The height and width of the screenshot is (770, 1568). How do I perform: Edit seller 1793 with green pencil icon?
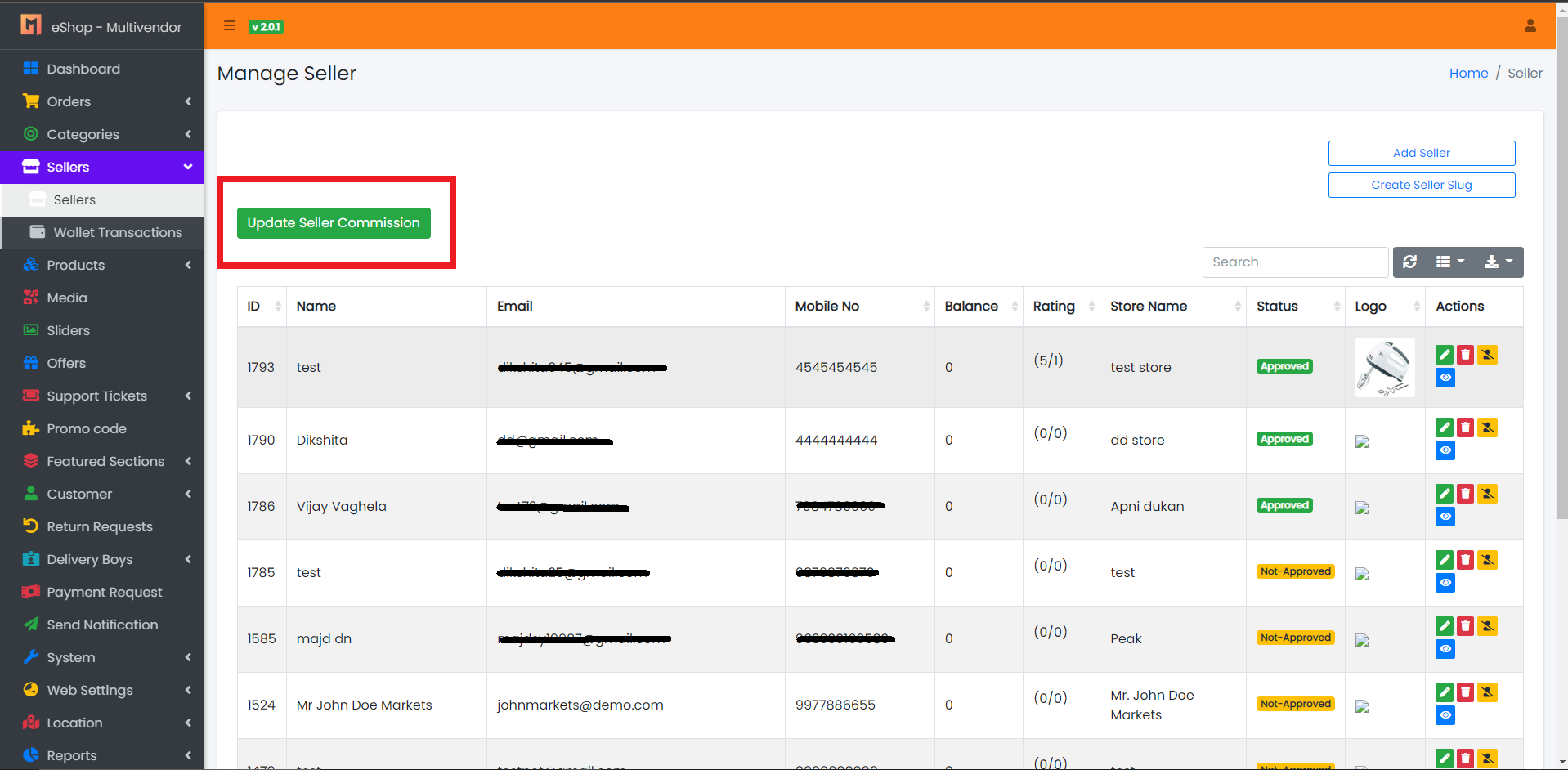coord(1445,355)
